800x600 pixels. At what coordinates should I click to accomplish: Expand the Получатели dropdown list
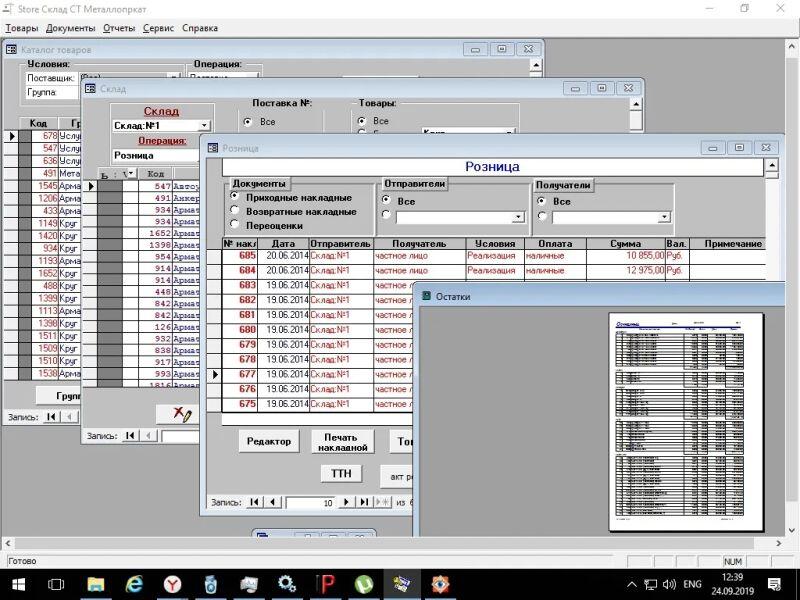click(664, 217)
